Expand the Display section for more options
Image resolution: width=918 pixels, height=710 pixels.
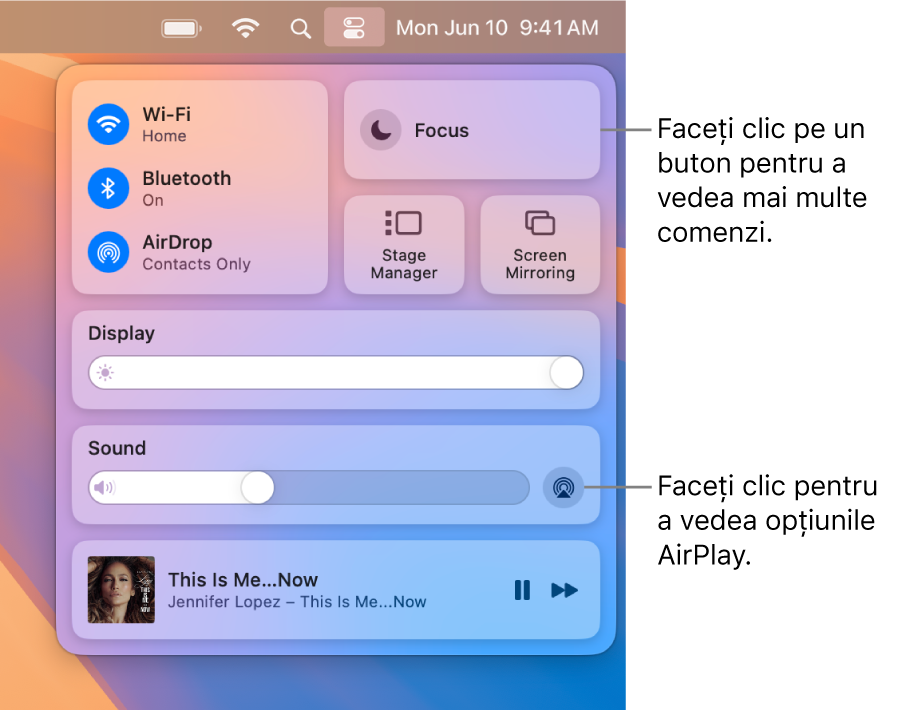121,333
